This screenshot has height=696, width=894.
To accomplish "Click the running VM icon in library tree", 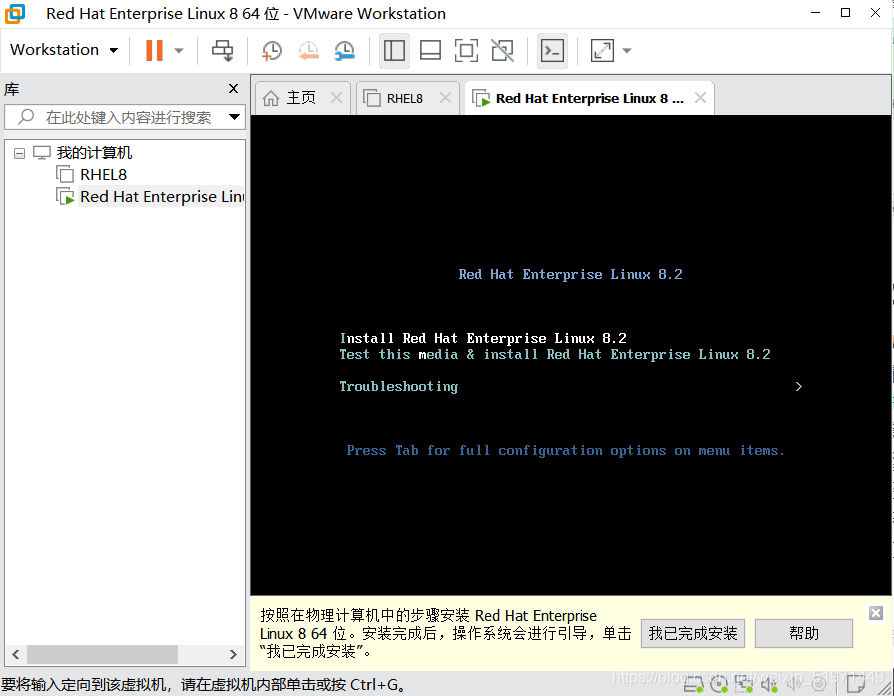I will click(65, 196).
